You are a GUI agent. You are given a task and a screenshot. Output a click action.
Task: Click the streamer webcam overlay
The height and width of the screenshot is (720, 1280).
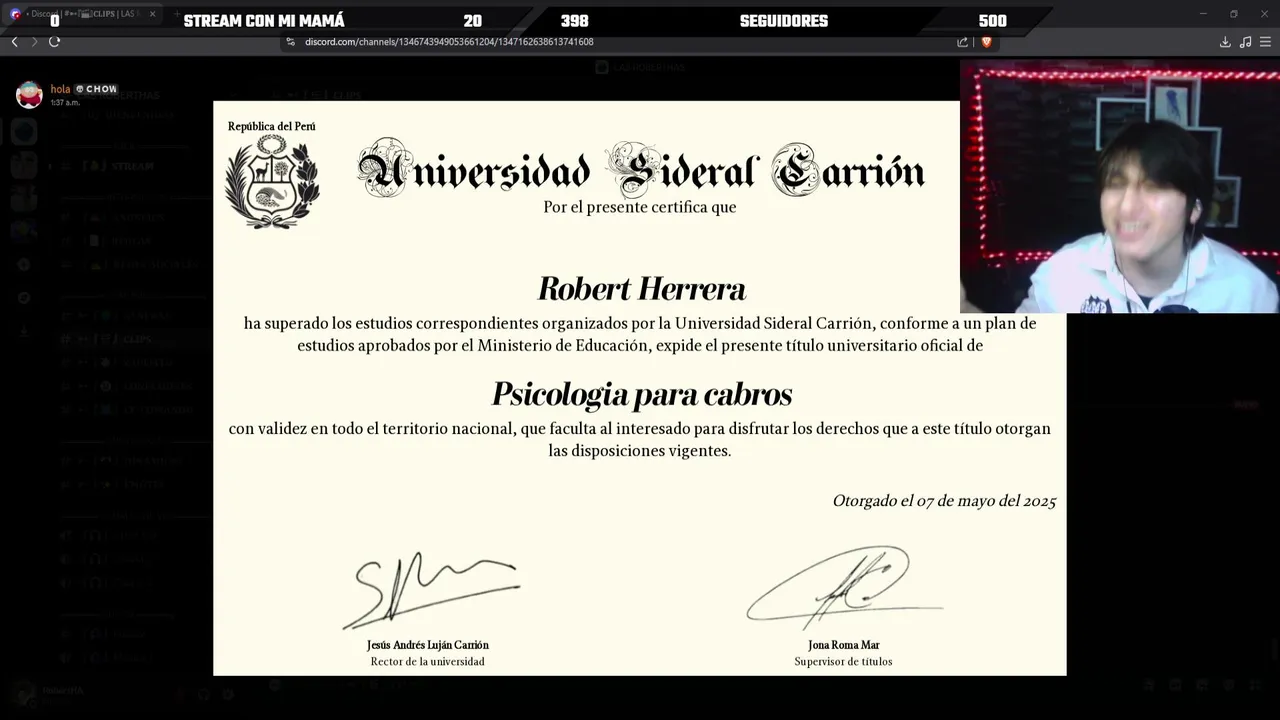click(1120, 187)
